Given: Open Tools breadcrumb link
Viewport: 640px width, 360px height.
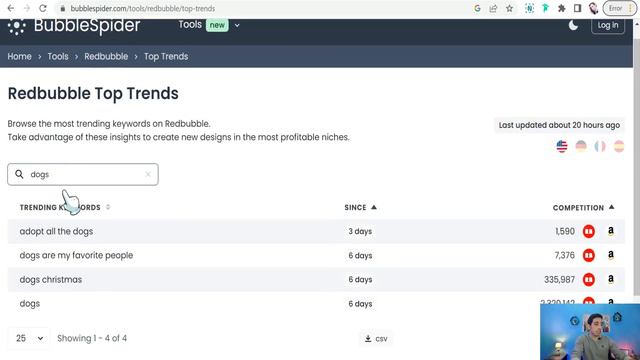Looking at the screenshot, I should (58, 56).
